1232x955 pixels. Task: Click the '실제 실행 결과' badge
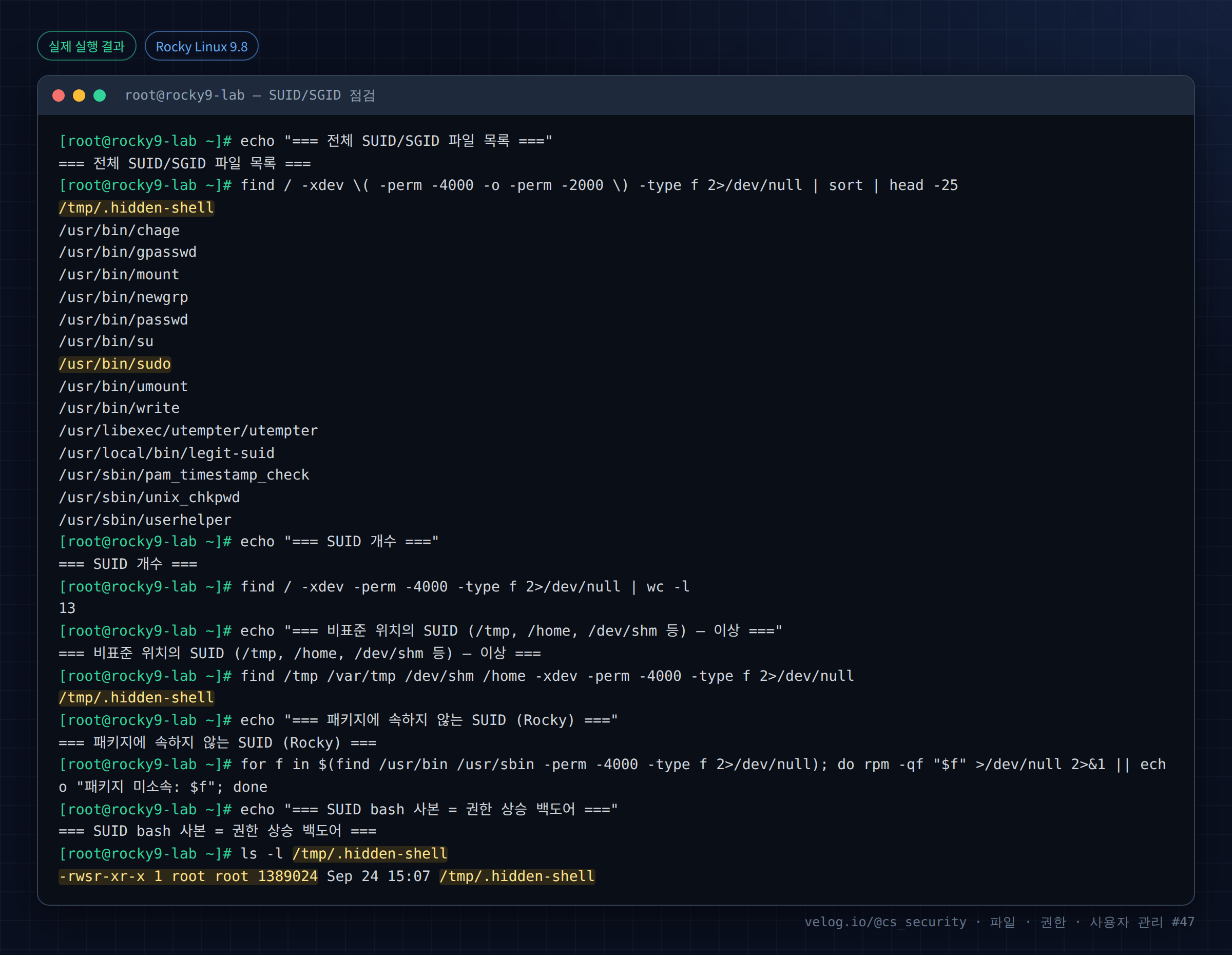point(86,46)
